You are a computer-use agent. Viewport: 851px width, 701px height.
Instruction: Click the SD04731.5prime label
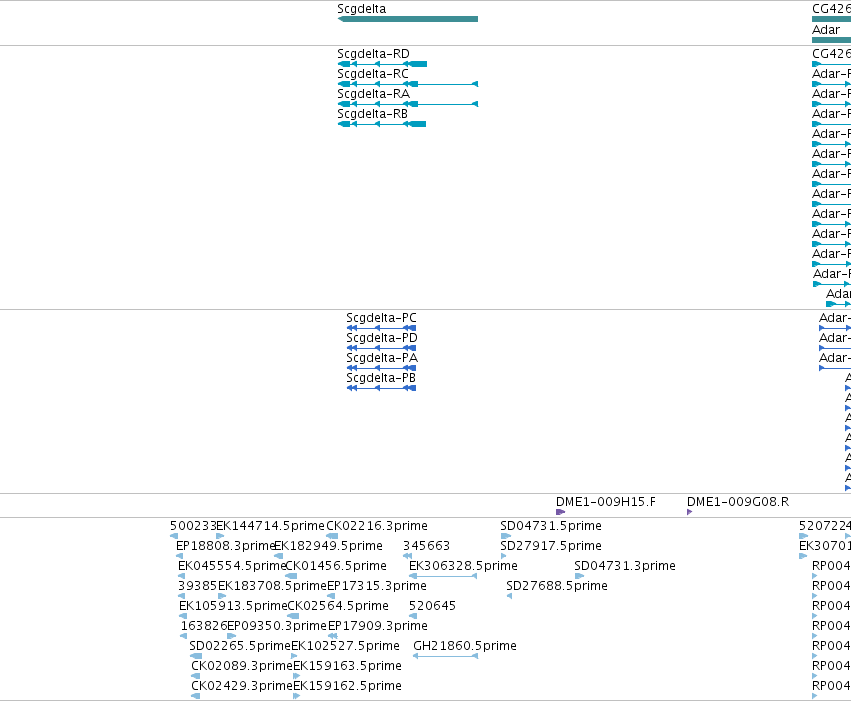point(551,526)
